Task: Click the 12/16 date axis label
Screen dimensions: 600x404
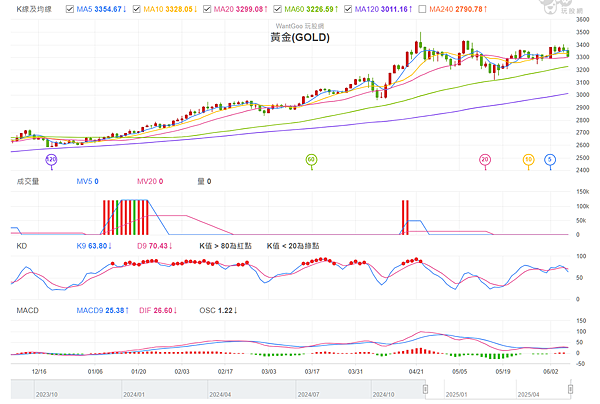Action: 39,371
